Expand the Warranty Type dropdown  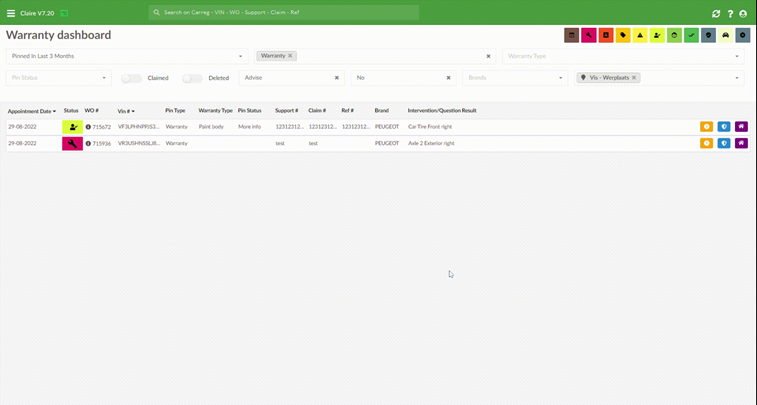point(622,56)
